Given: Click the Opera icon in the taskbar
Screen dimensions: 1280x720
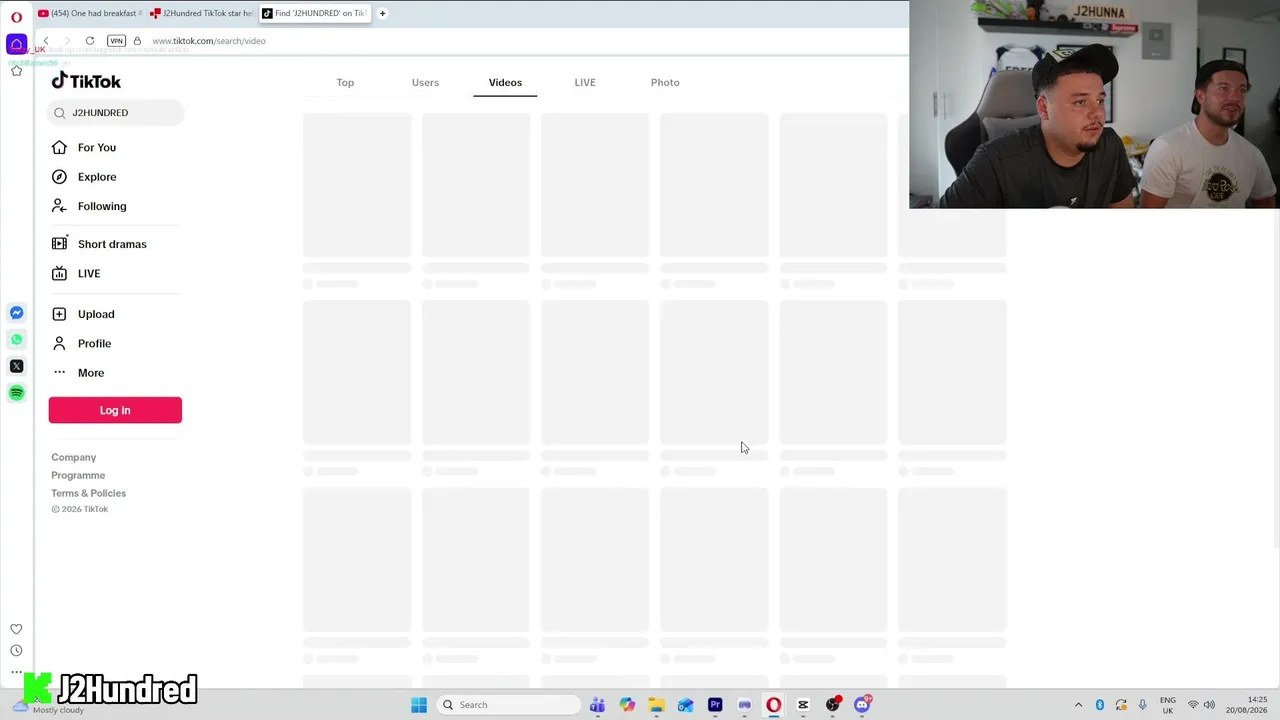Looking at the screenshot, I should point(773,705).
